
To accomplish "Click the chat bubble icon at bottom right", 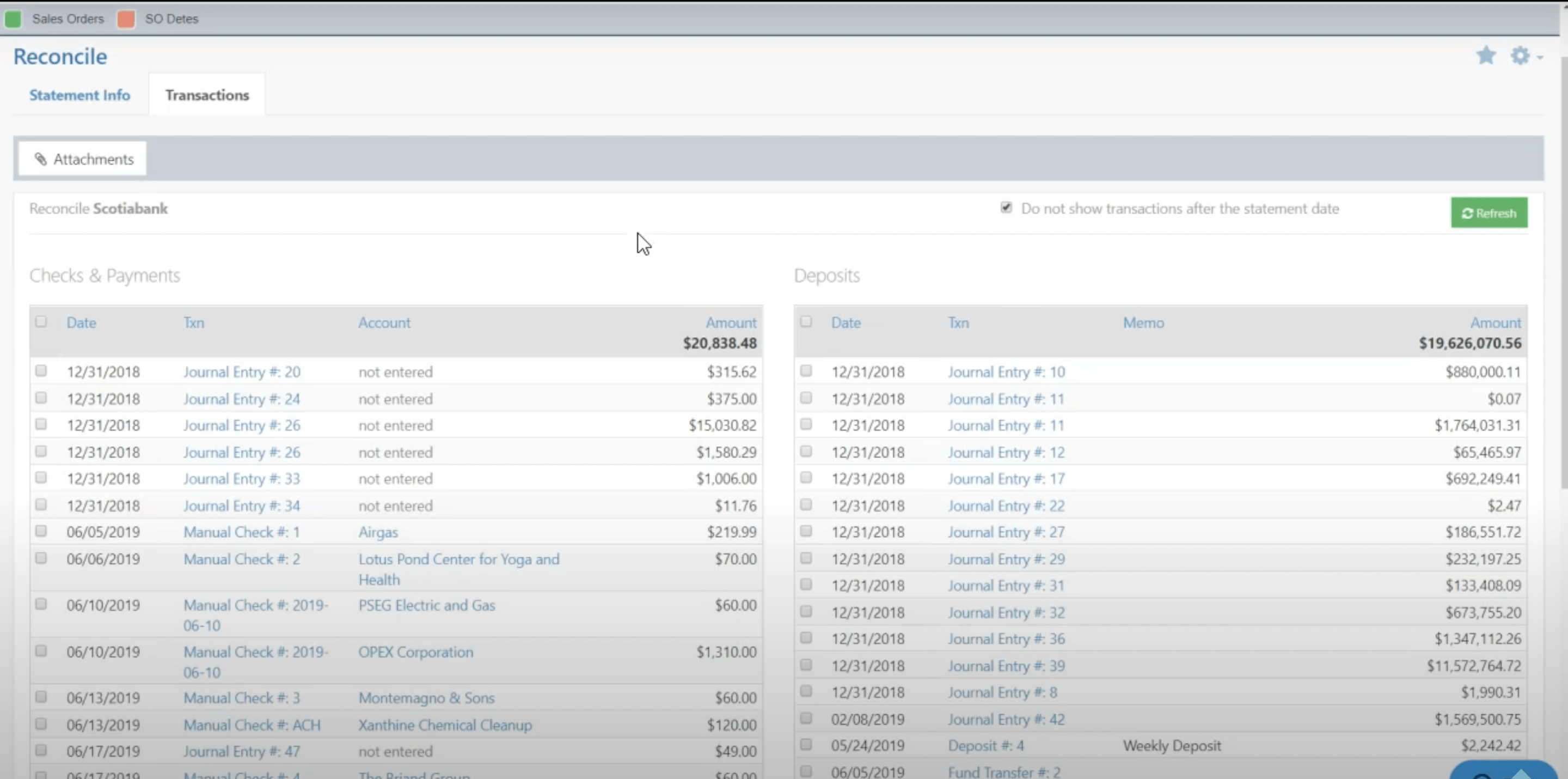I will (x=1503, y=770).
